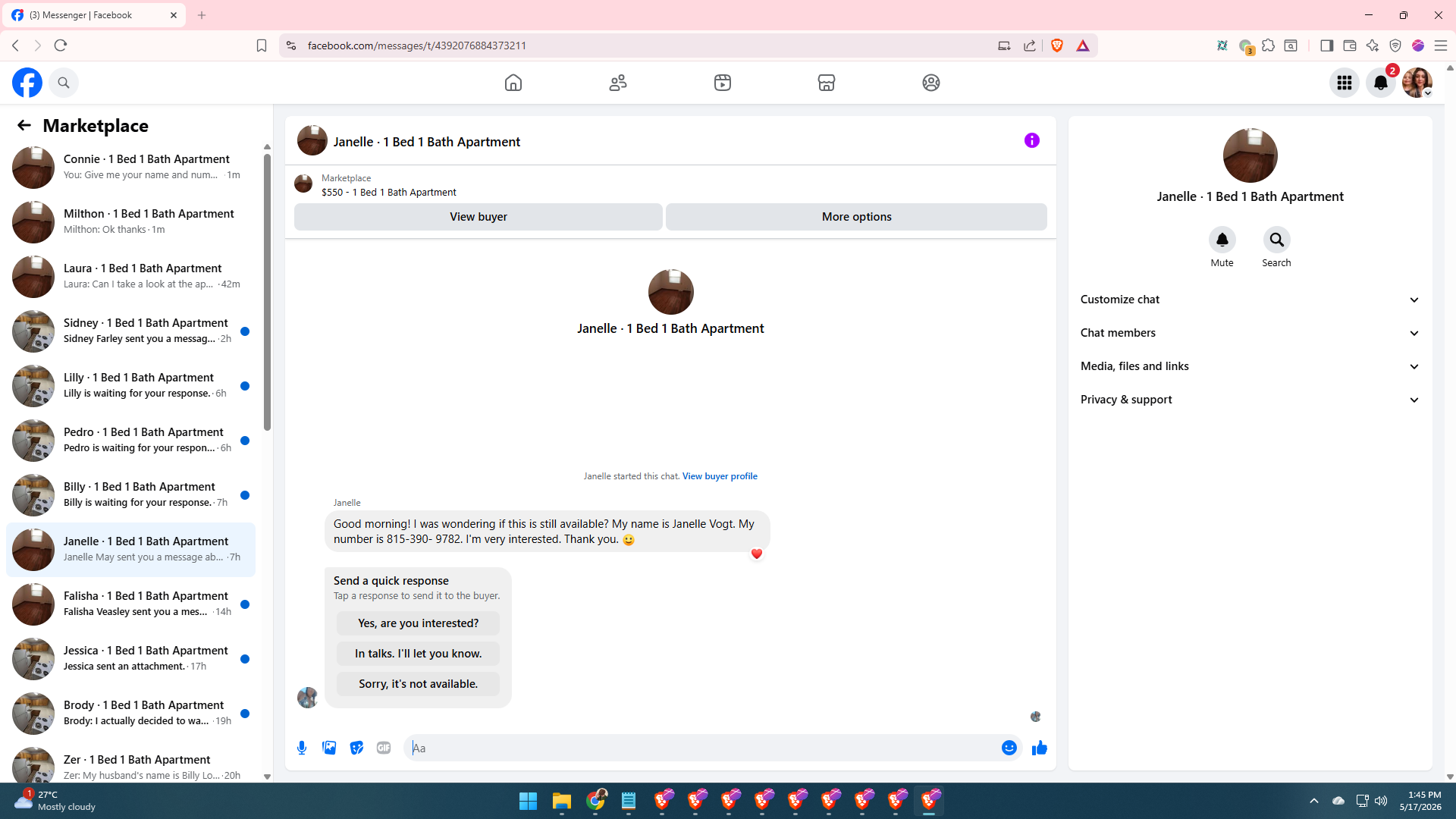Image resolution: width=1456 pixels, height=819 pixels.
Task: Open Pedro's apartment conversation
Action: point(130,441)
